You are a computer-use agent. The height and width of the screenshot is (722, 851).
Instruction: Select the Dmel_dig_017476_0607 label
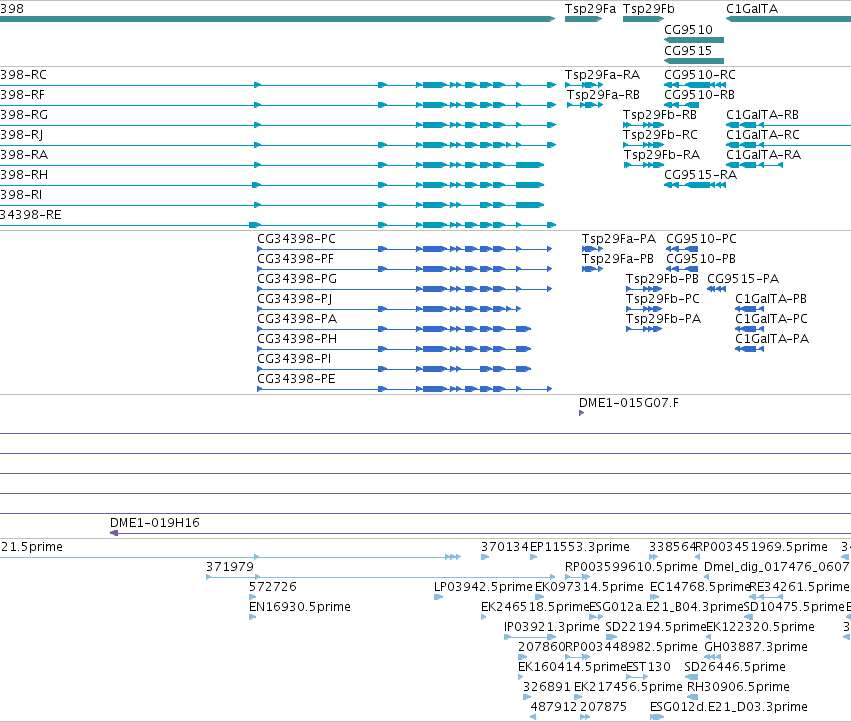pyautogui.click(x=776, y=567)
